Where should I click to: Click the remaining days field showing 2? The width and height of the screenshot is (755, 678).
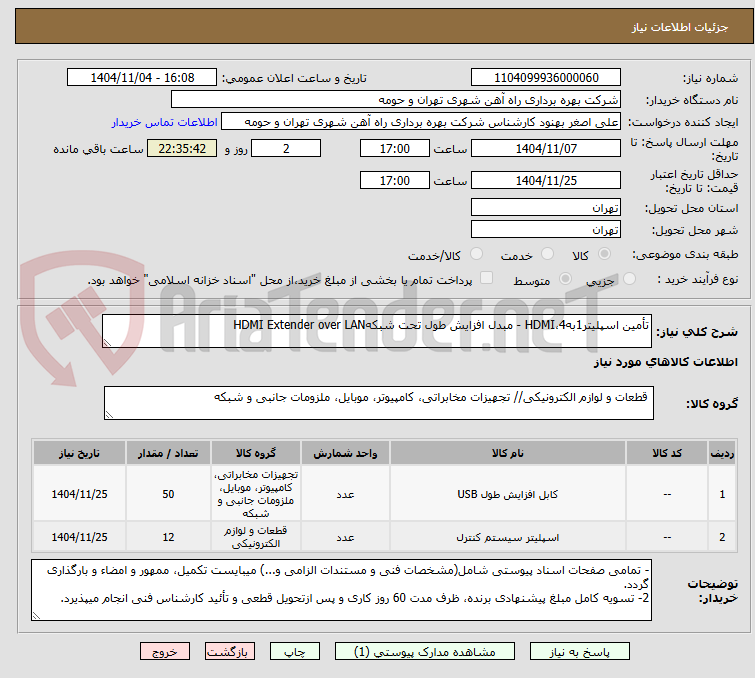[286, 148]
